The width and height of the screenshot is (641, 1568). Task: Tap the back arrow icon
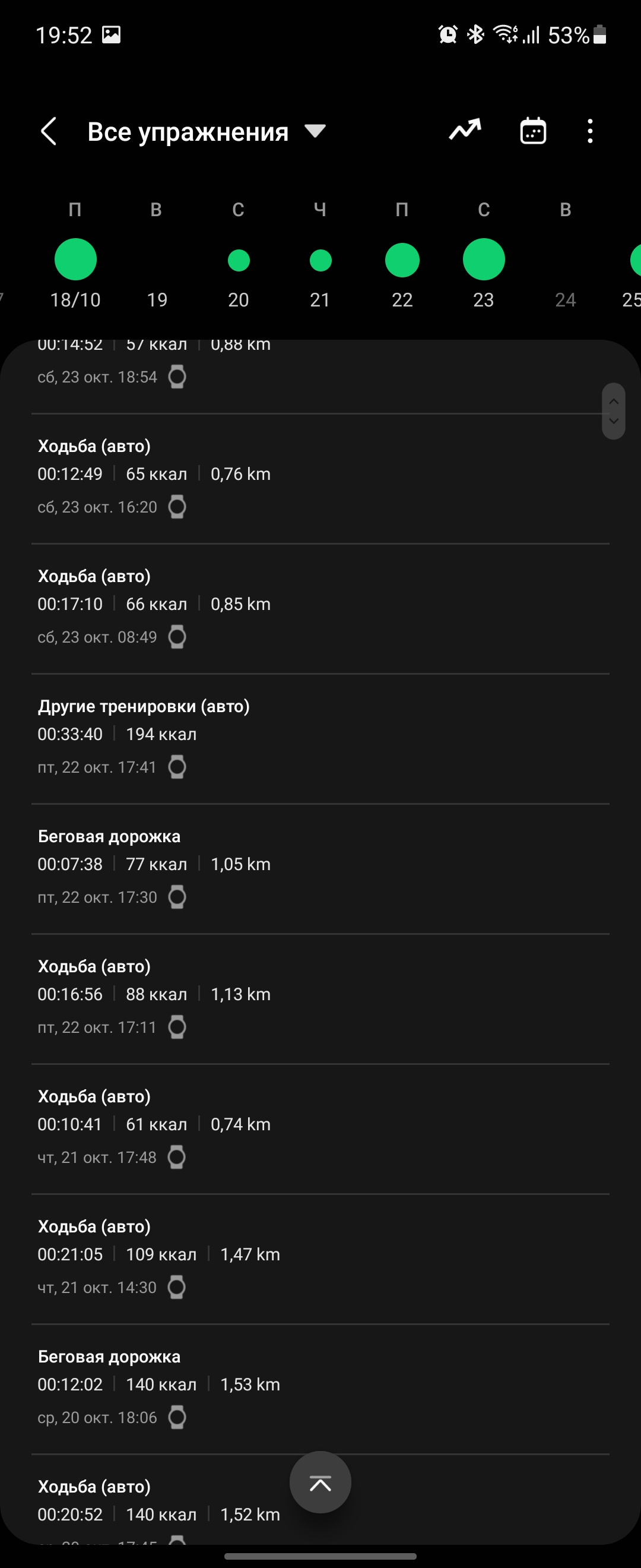pos(49,131)
